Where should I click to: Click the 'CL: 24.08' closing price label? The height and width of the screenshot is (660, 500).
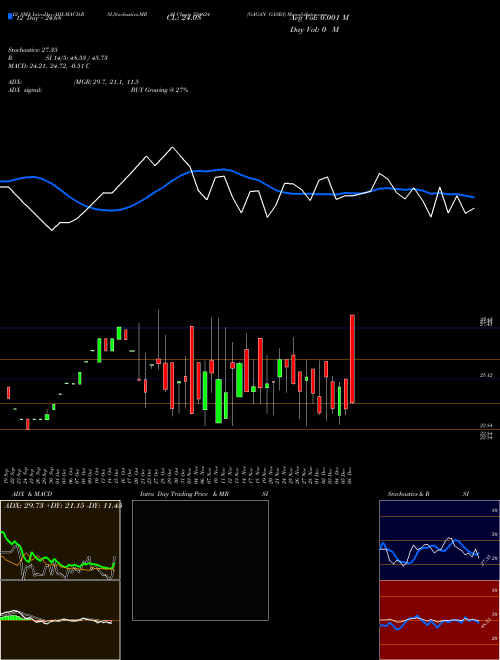click(x=184, y=18)
